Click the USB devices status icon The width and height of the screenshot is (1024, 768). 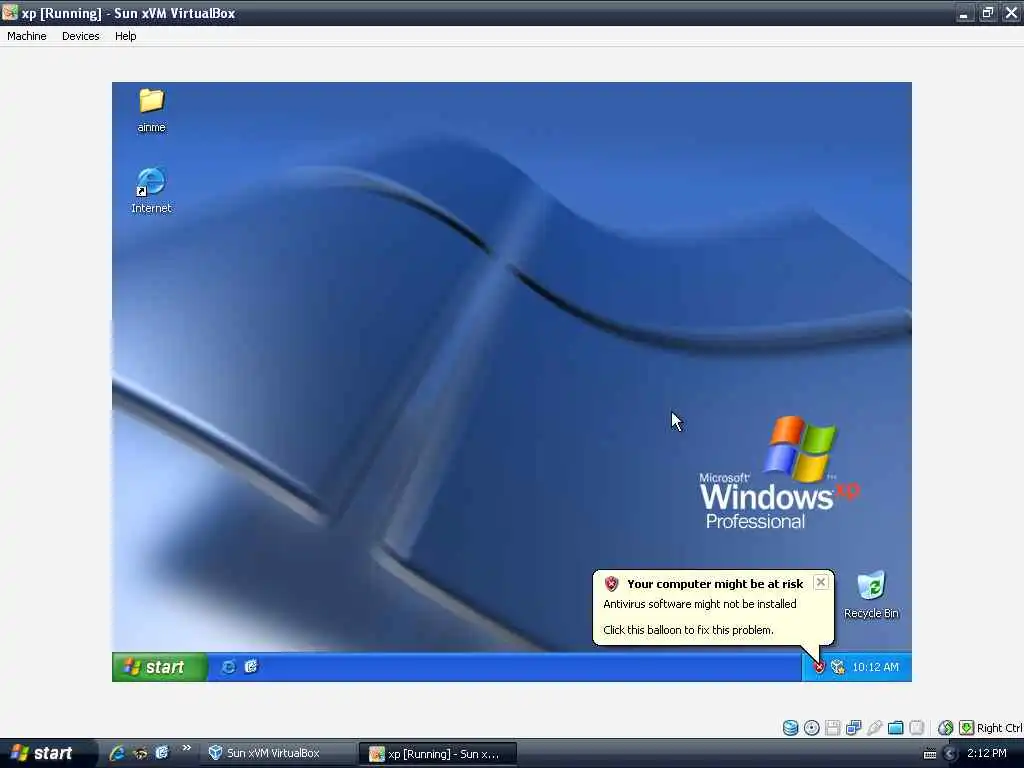coord(875,728)
